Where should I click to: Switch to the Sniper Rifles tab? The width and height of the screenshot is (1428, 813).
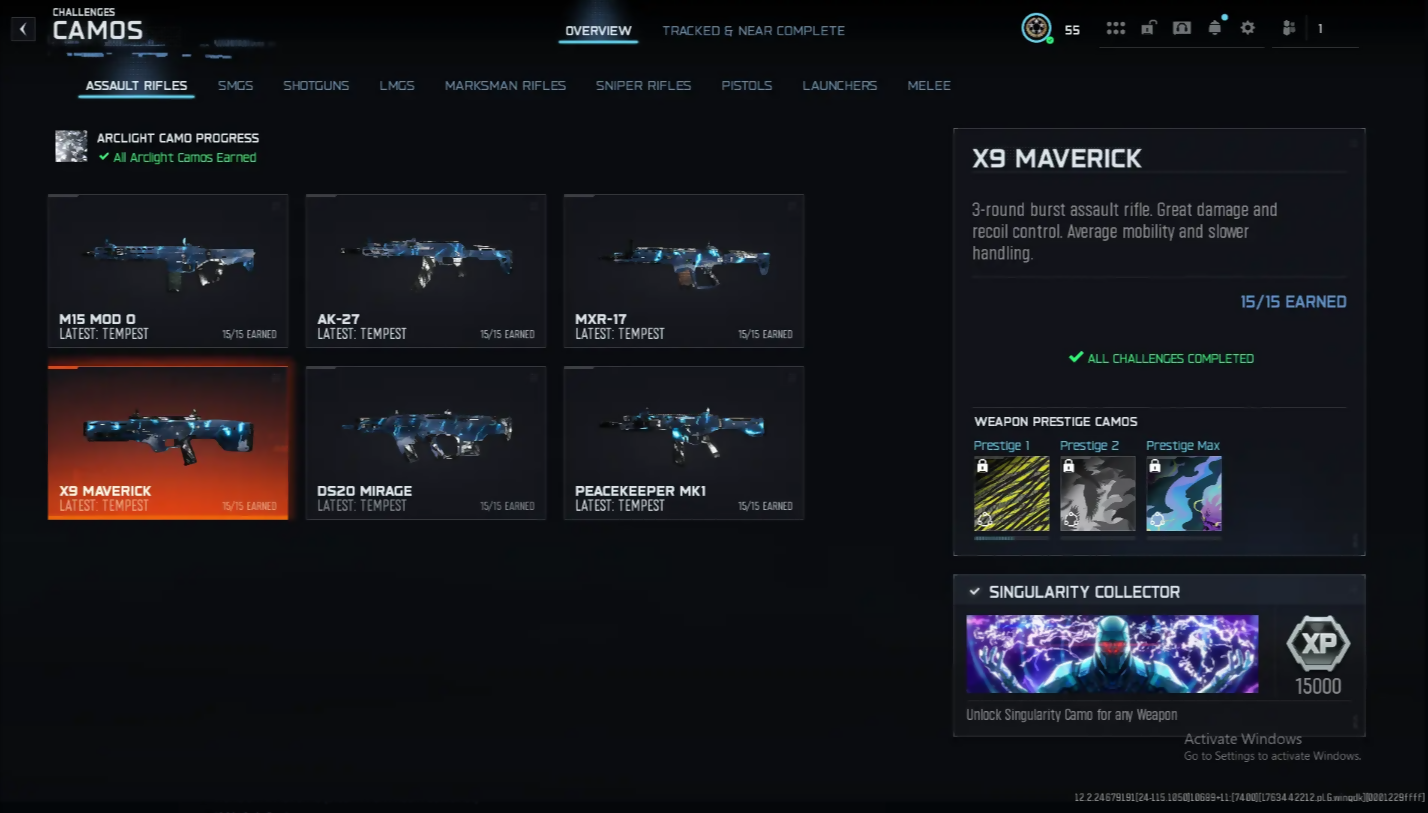643,85
